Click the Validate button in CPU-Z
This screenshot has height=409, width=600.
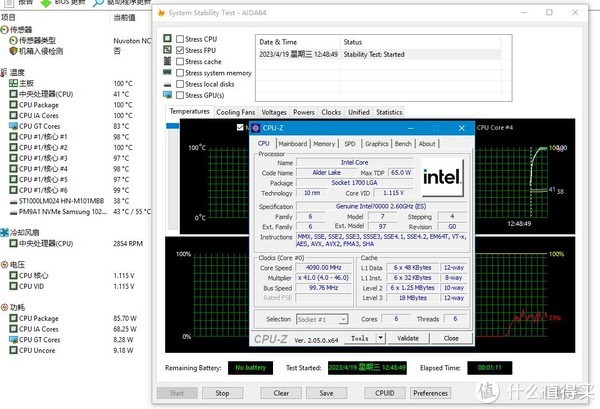(409, 338)
